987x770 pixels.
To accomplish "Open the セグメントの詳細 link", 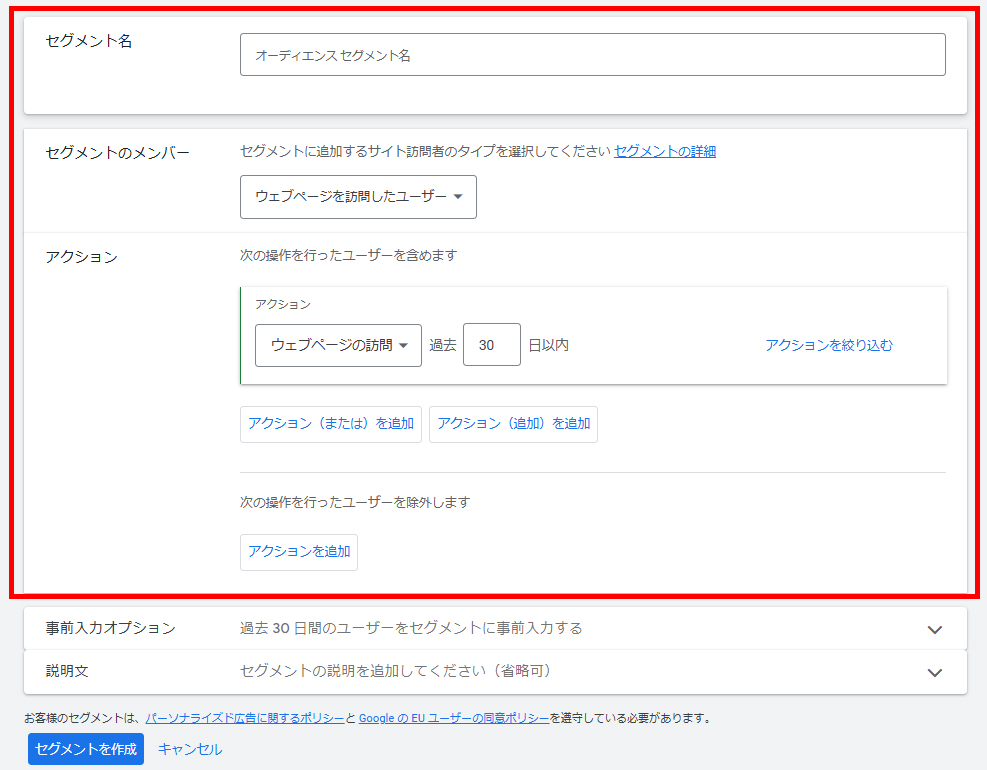I will [664, 152].
